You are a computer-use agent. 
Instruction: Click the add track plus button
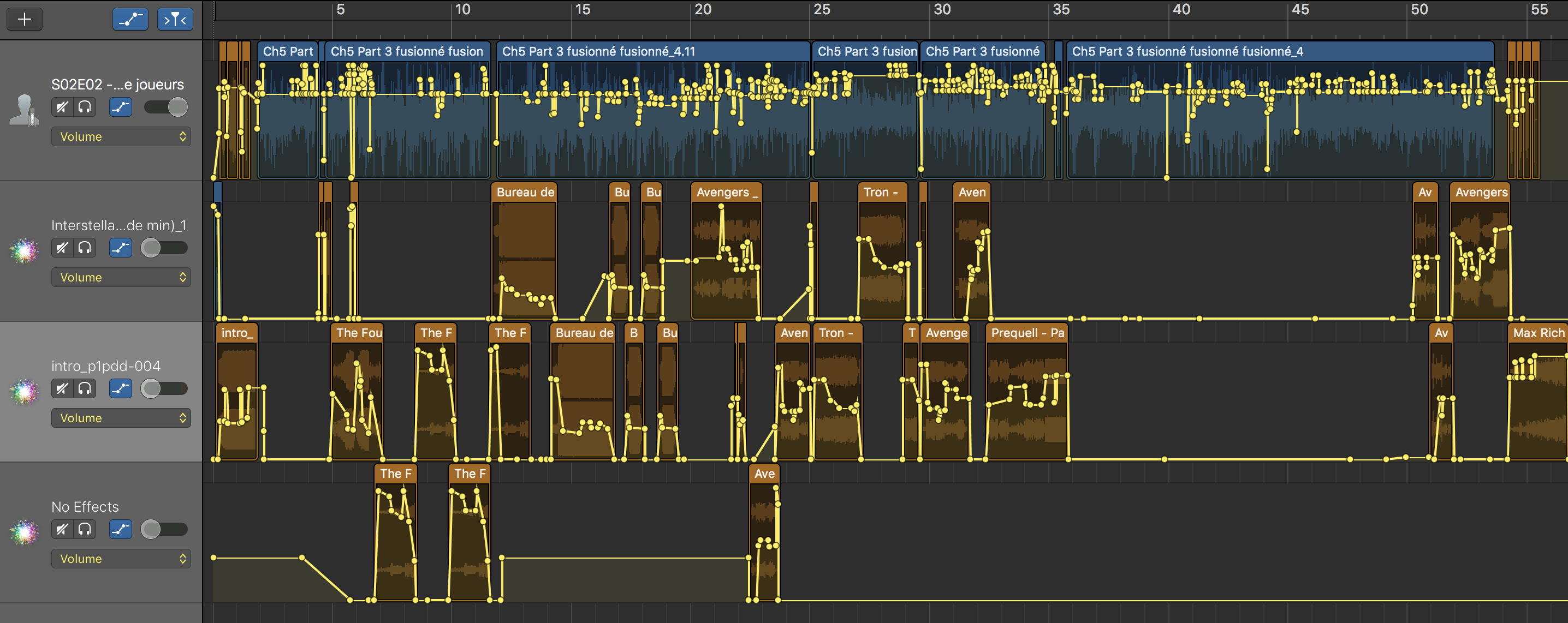click(x=25, y=20)
